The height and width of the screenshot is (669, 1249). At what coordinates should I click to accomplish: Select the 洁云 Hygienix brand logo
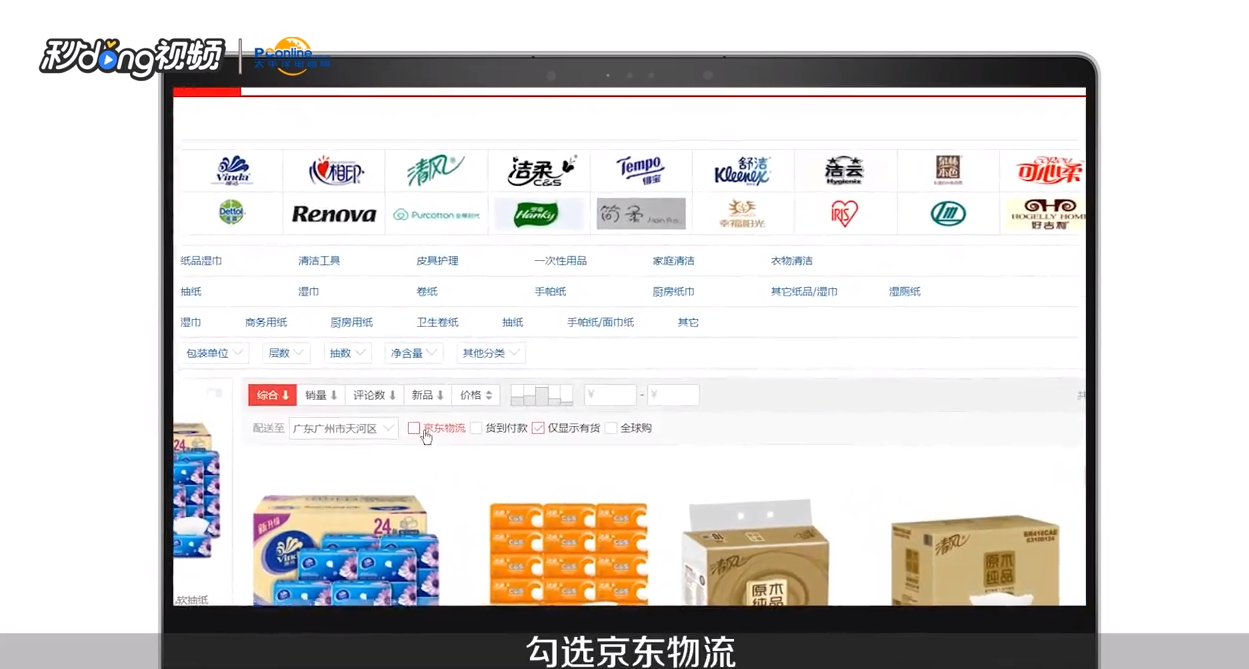(x=845, y=171)
